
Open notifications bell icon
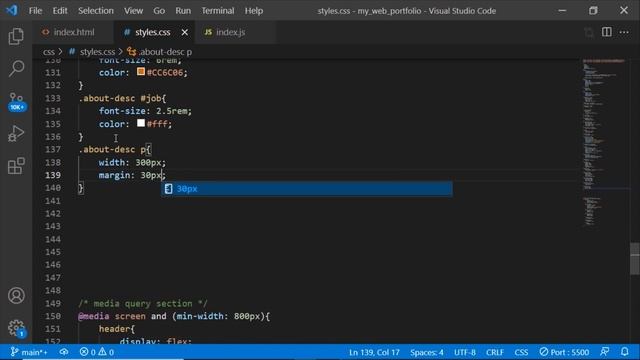pyautogui.click(x=625, y=352)
